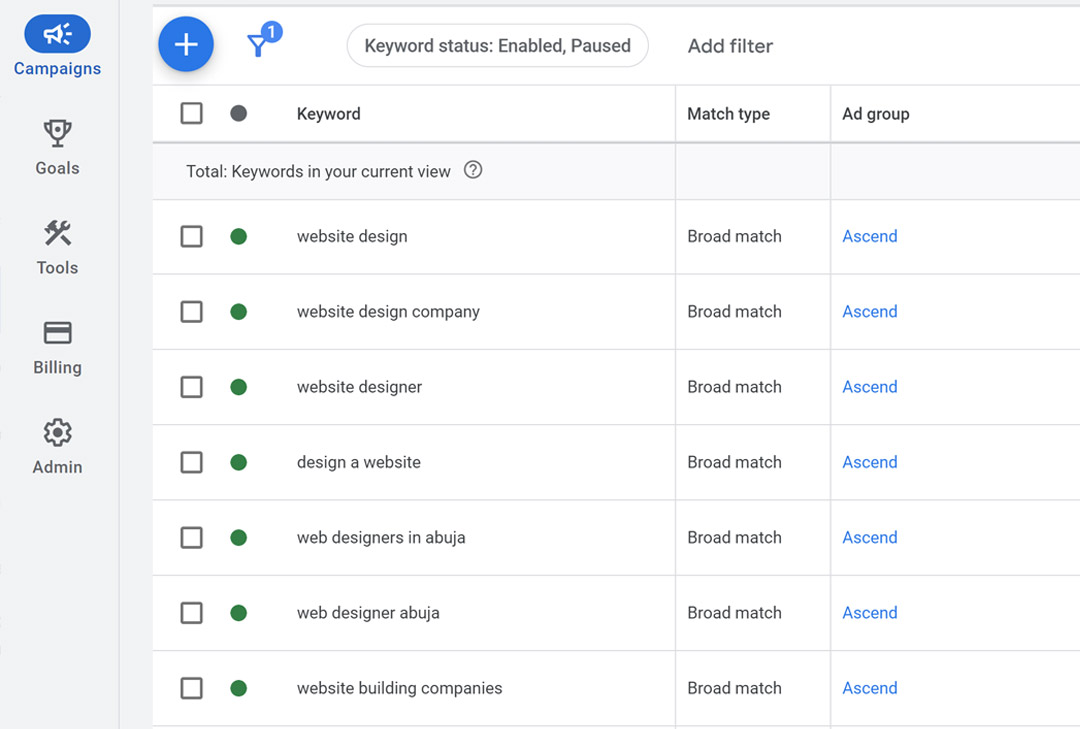Viewport: 1080px width, 729px height.
Task: Check the box for web designers in abuja
Action: point(191,537)
